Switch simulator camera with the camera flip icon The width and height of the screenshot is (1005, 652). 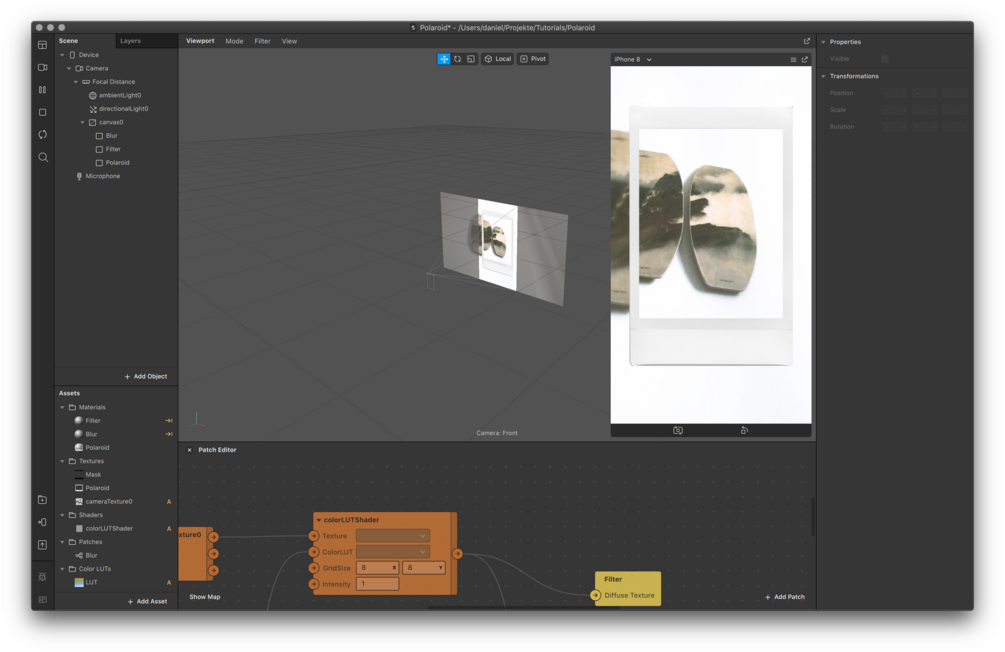[677, 431]
